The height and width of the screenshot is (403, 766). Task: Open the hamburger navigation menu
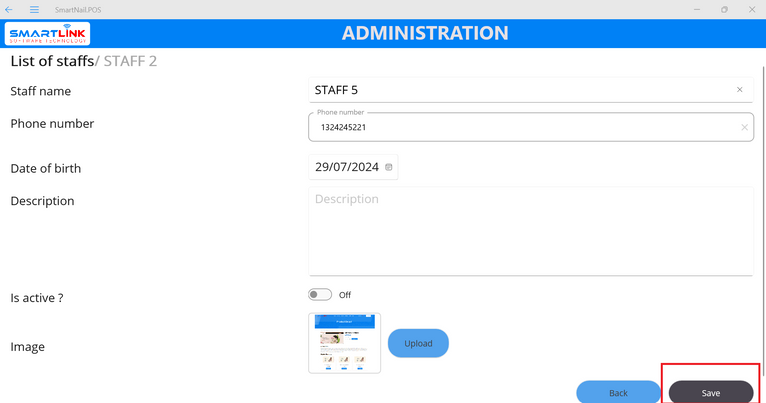point(34,10)
